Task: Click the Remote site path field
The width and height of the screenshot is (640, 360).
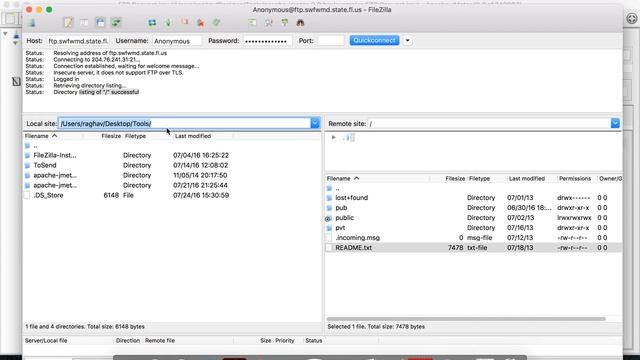Action: coord(489,123)
